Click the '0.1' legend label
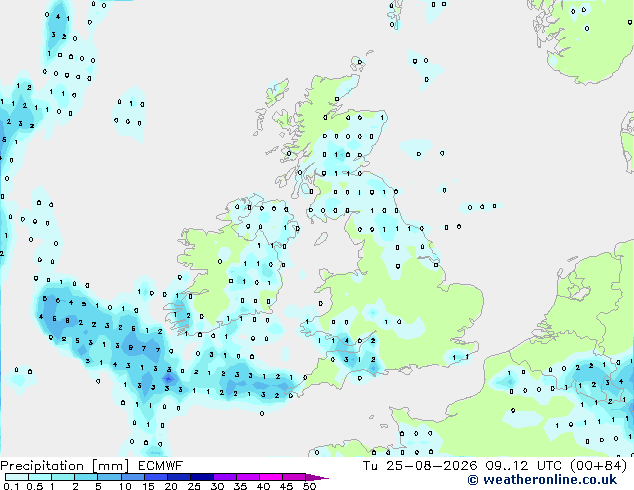Screen dimensions: 634x490 (x=11, y=486)
